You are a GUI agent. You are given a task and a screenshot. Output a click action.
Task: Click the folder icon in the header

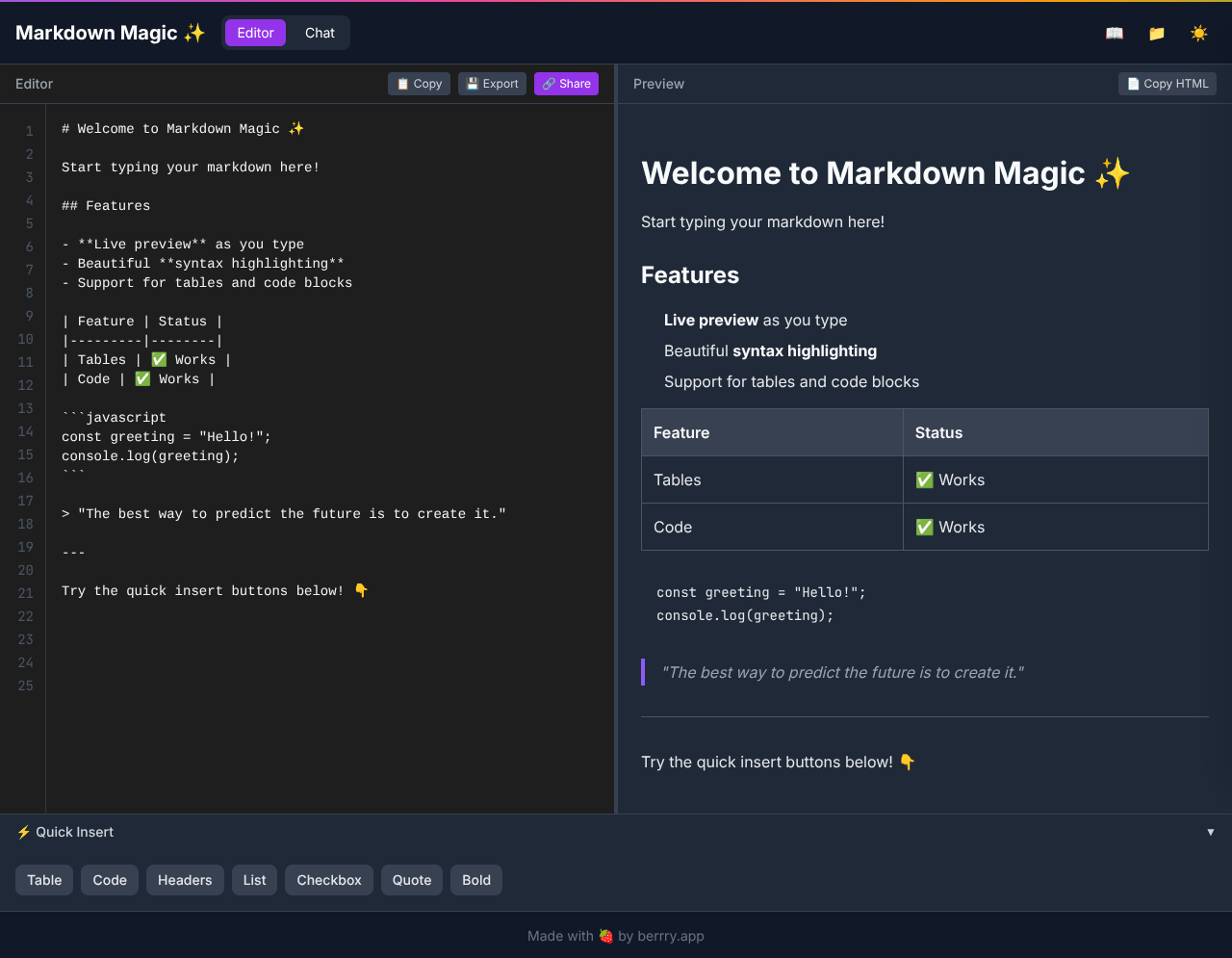coord(1156,32)
